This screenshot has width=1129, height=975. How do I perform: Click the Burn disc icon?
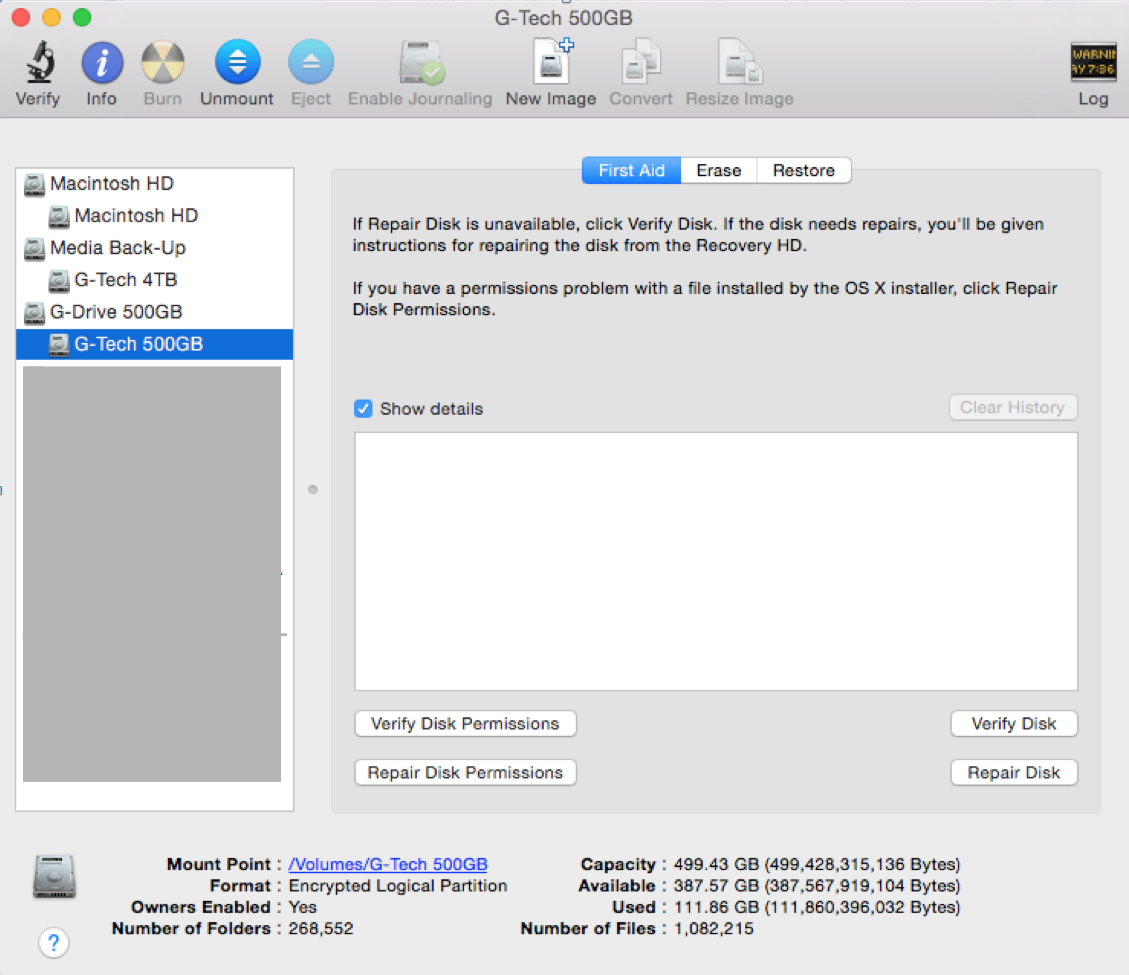pyautogui.click(x=163, y=62)
